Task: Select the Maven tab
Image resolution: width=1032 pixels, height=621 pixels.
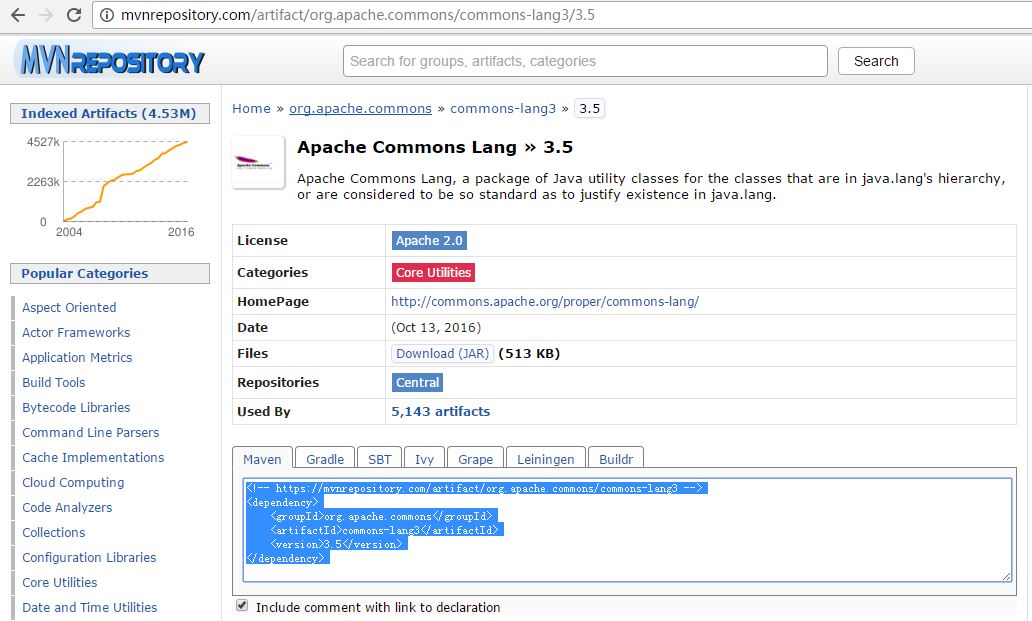Action: [x=262, y=459]
